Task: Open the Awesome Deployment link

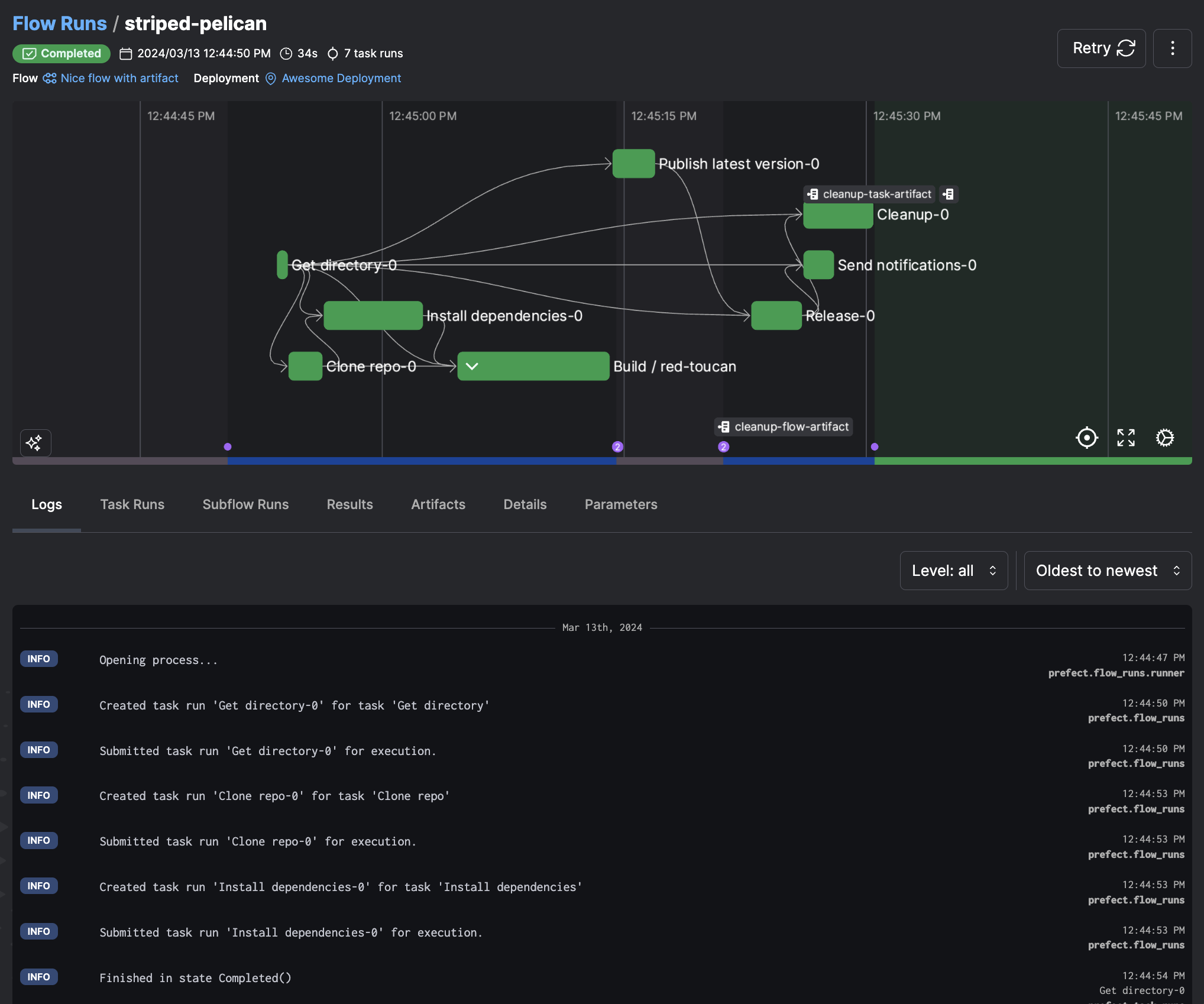Action: [341, 78]
